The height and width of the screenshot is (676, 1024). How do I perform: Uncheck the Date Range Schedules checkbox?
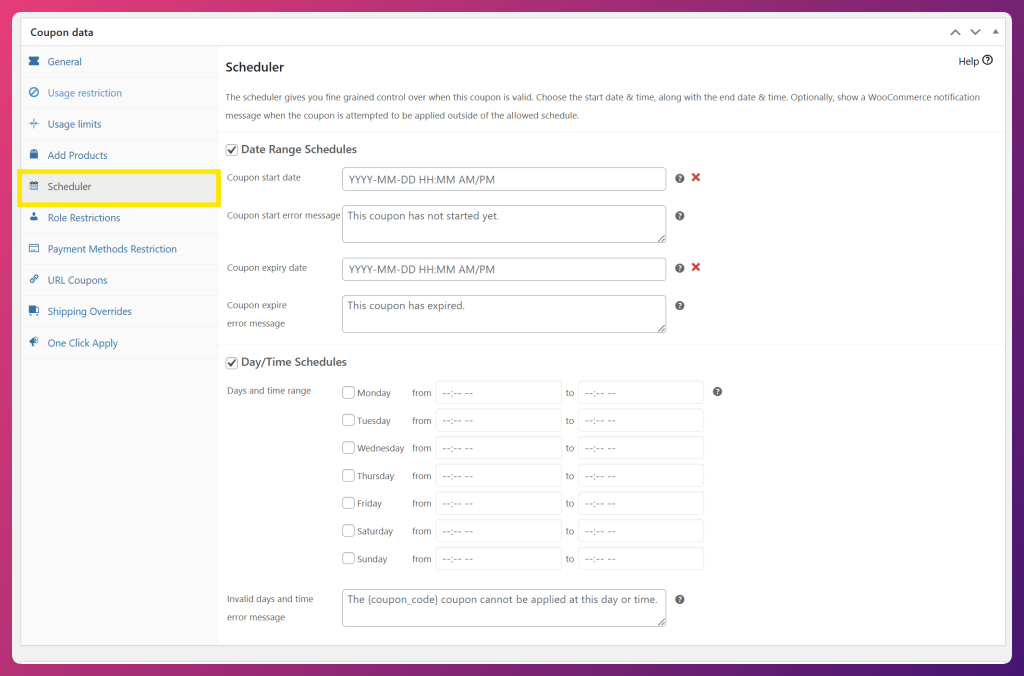click(230, 149)
